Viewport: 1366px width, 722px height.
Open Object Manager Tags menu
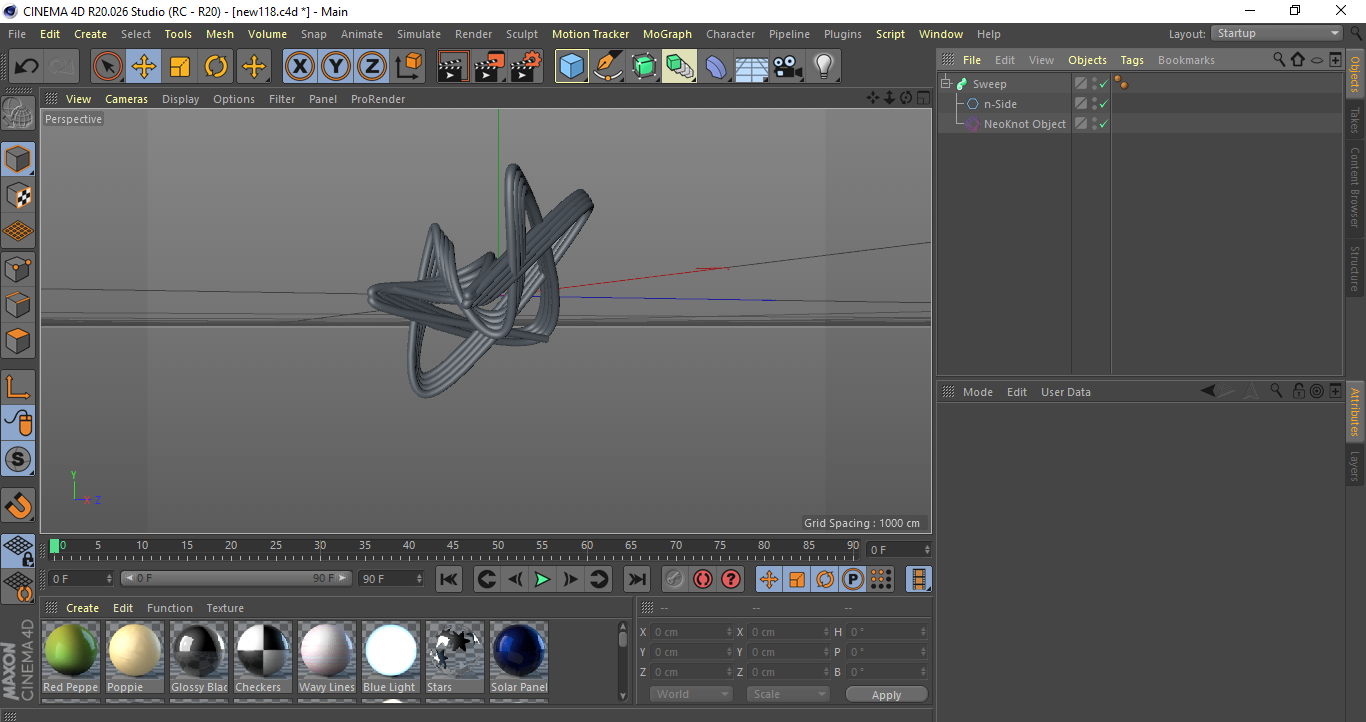(1132, 60)
